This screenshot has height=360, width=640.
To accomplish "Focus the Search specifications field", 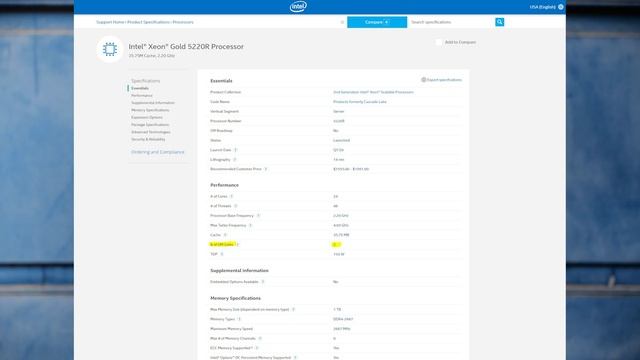I will [x=451, y=22].
